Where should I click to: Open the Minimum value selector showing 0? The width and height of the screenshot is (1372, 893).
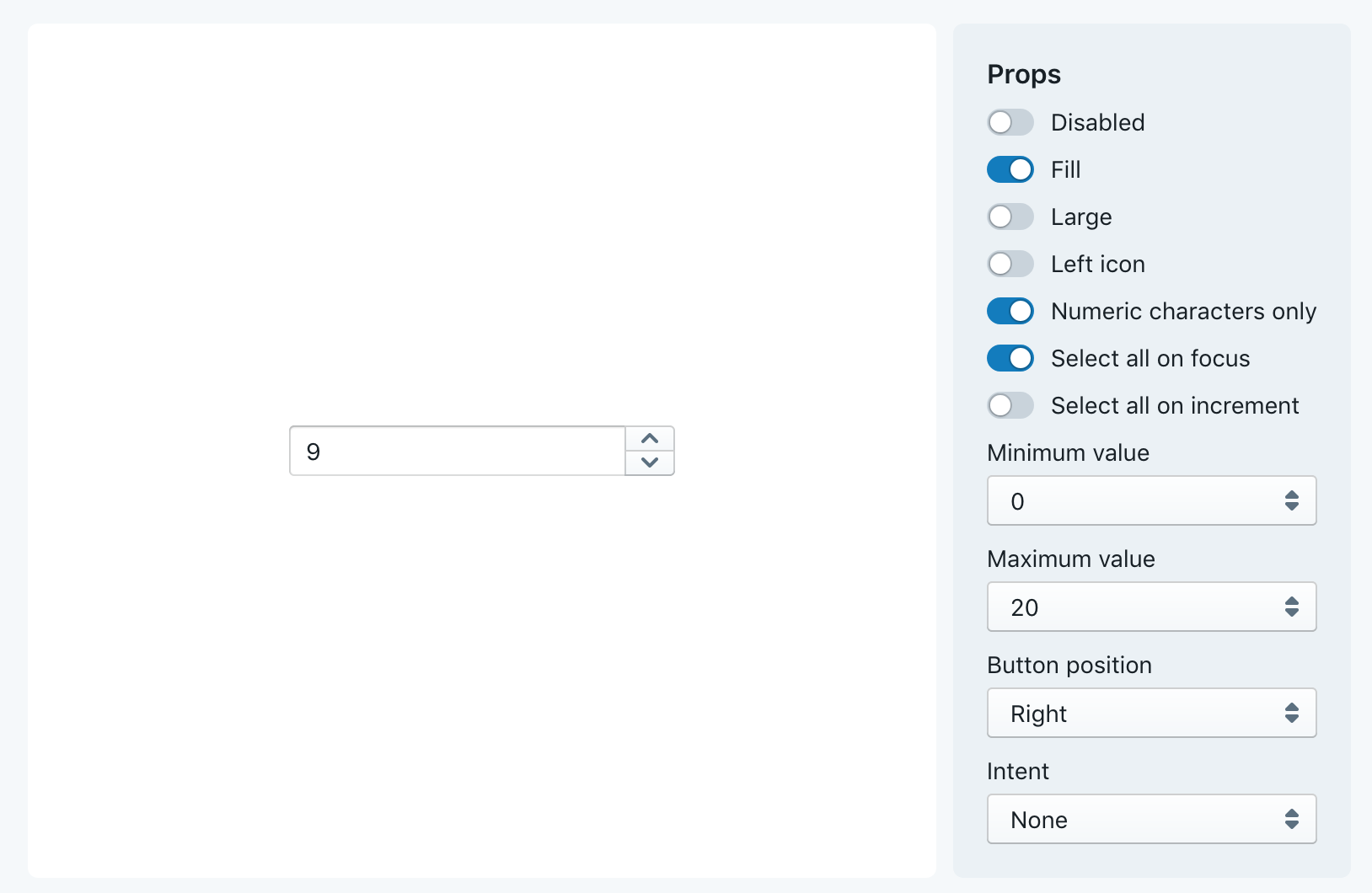(x=1151, y=500)
